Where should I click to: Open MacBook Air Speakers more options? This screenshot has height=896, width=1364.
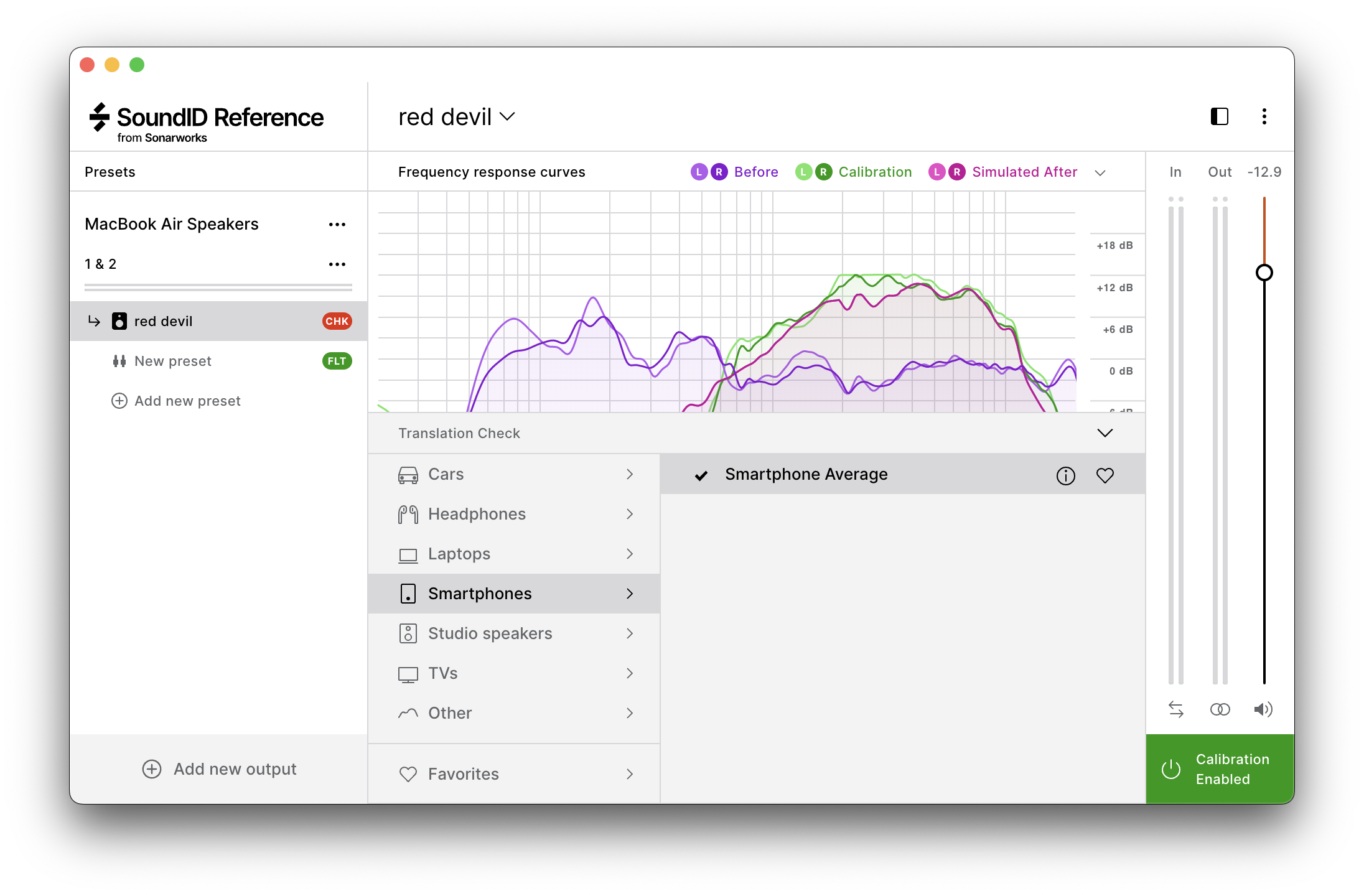(337, 225)
